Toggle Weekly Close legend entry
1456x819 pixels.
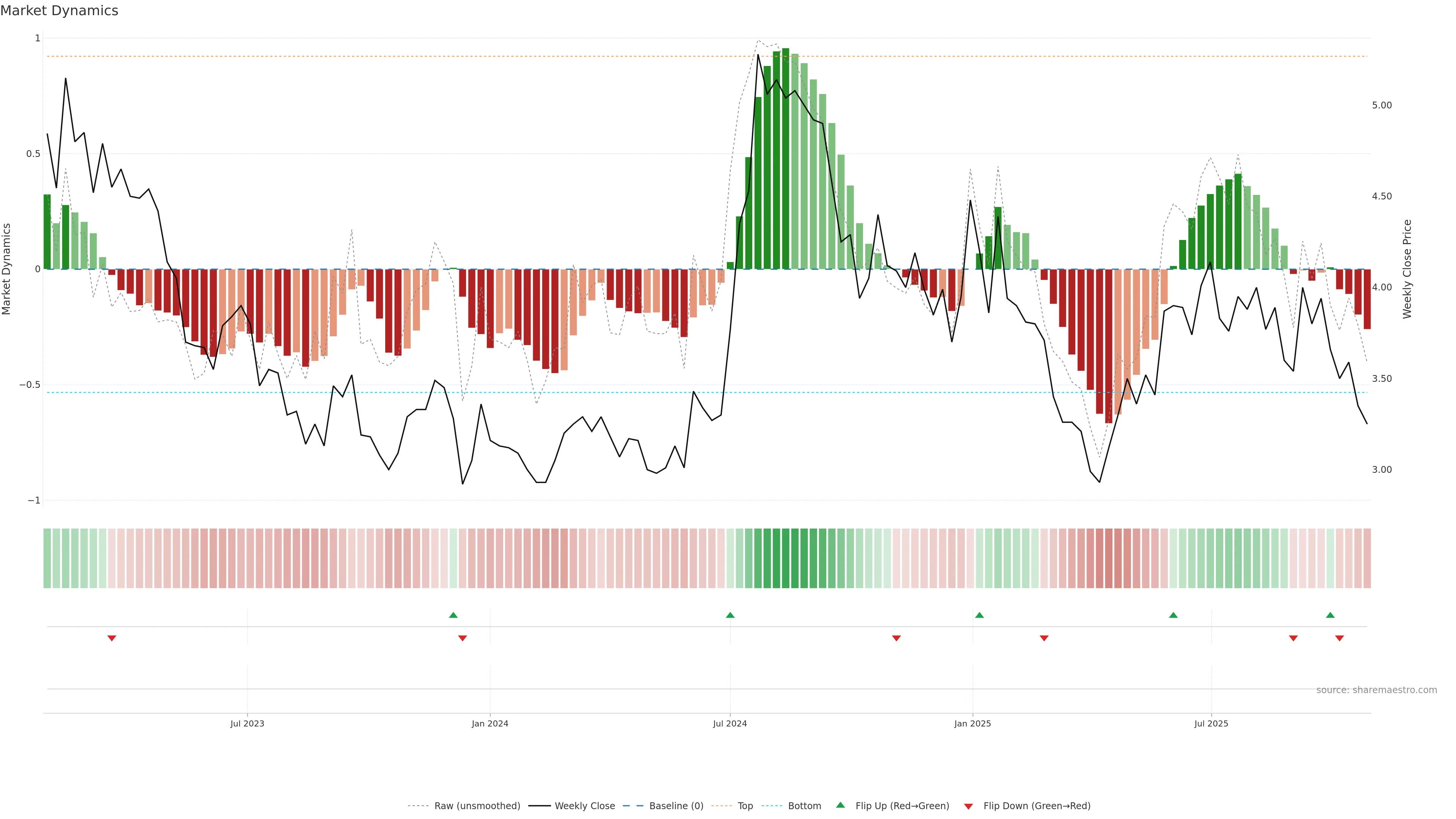point(584,806)
